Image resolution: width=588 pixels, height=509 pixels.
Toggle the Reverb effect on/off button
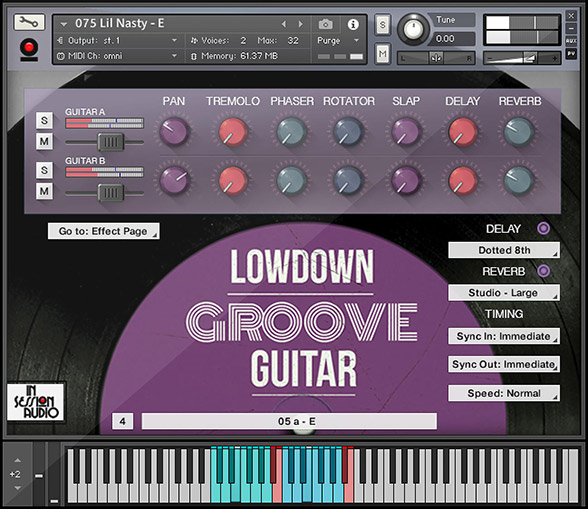tap(544, 271)
